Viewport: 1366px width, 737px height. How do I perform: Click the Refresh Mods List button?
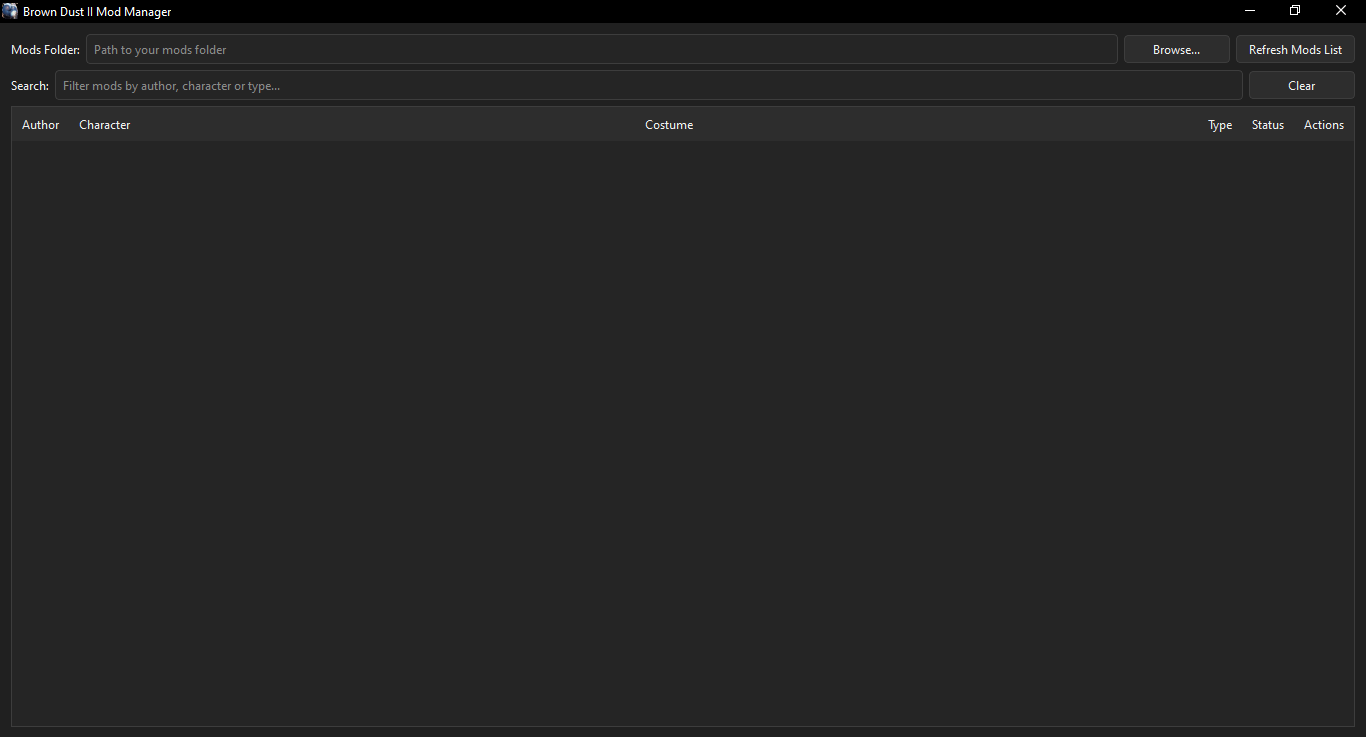pyautogui.click(x=1295, y=49)
